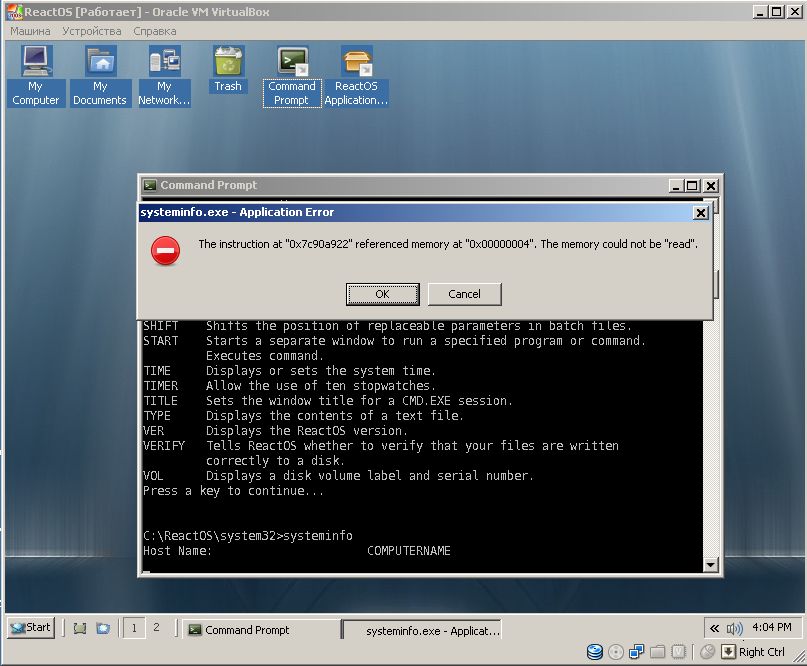807x666 pixels.
Task: Close the systeminfo.exe error dialog
Action: point(700,213)
